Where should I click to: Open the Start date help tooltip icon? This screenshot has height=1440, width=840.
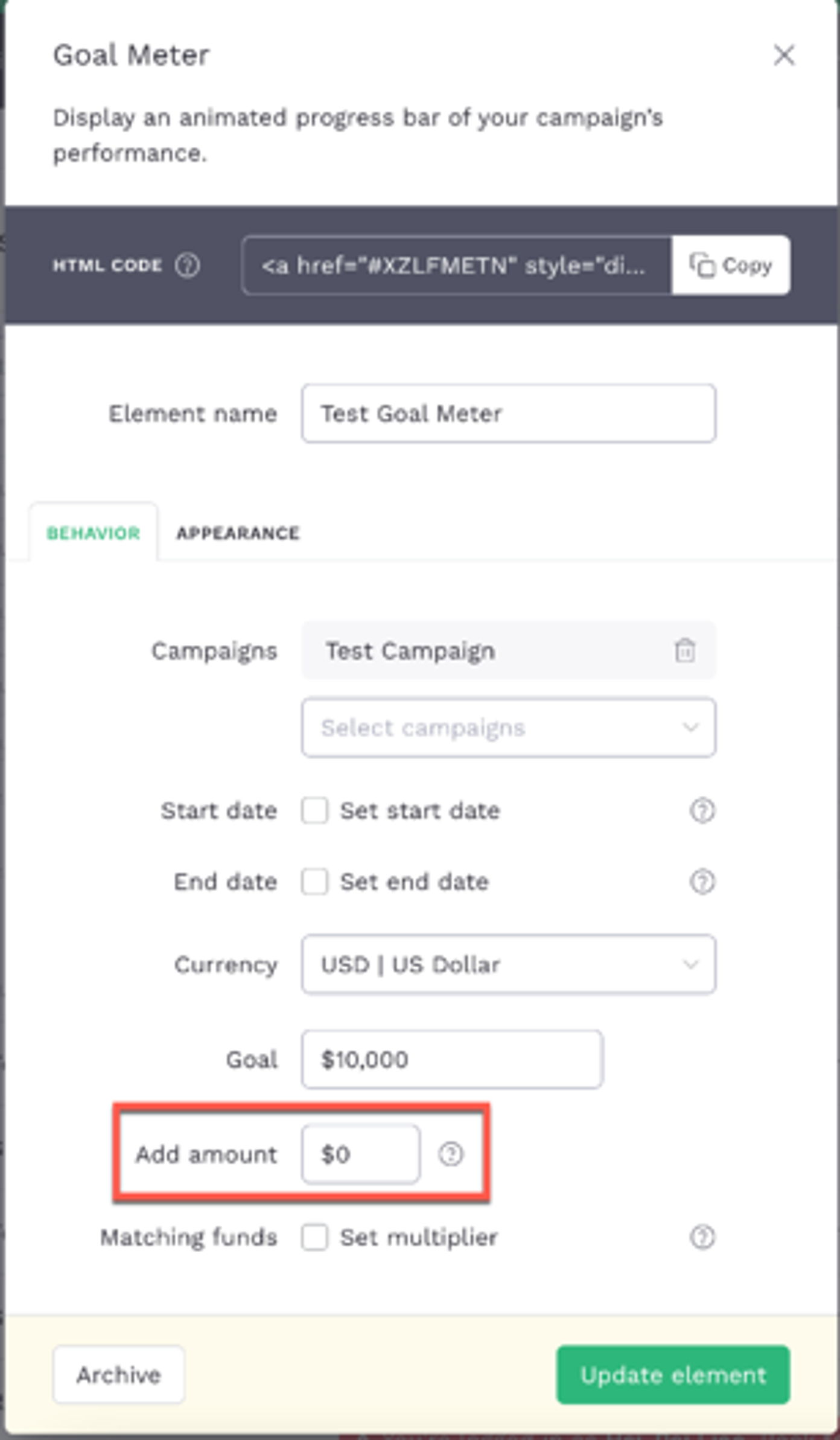click(702, 810)
